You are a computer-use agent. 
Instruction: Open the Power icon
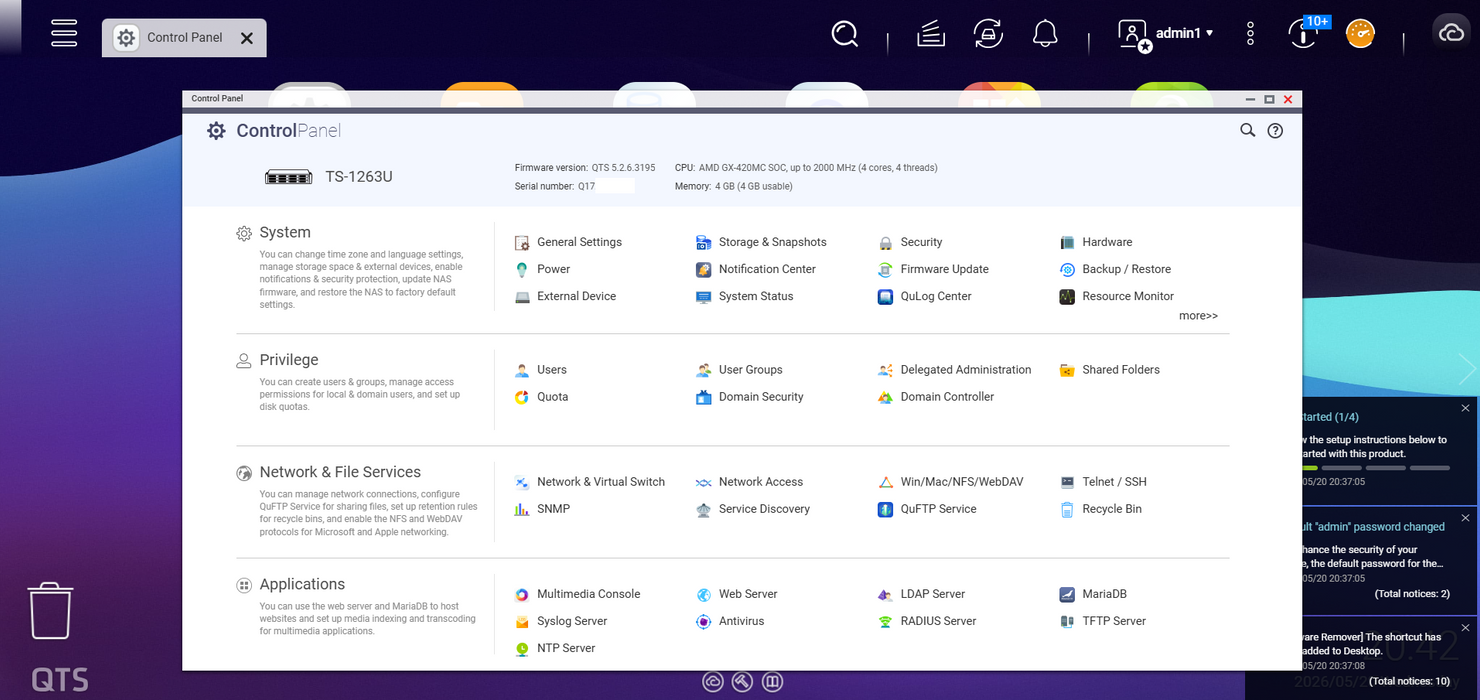[522, 269]
